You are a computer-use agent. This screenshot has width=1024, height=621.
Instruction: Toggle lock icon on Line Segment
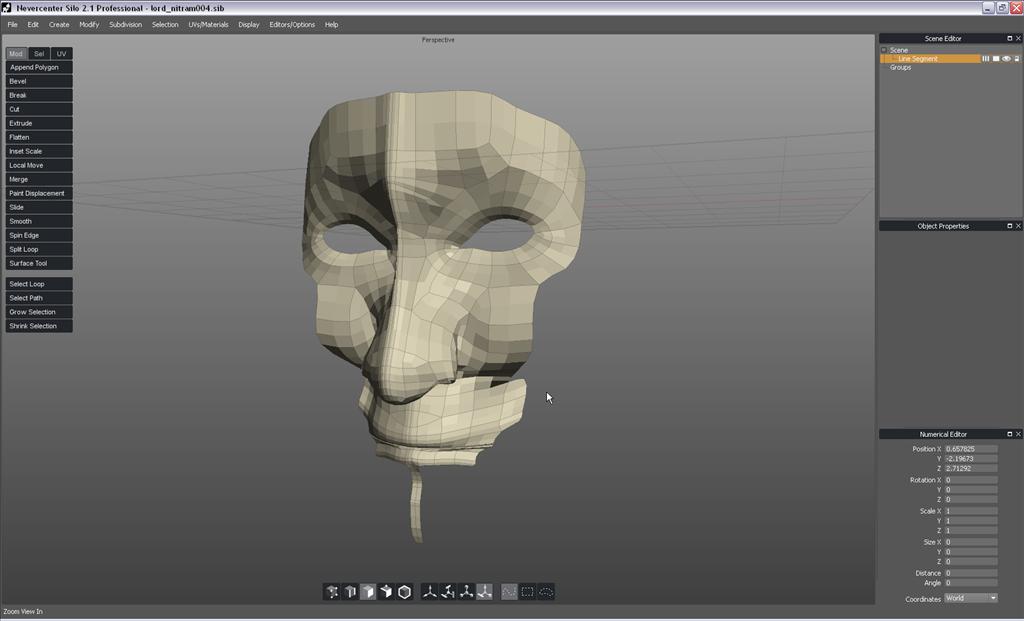[1016, 59]
